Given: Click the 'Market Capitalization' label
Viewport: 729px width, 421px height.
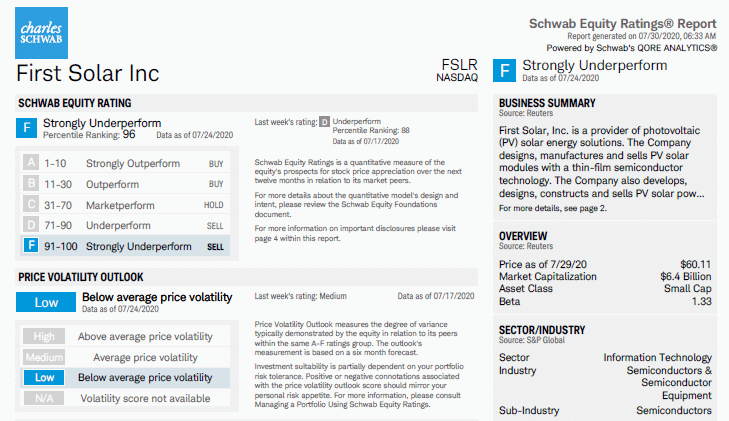Looking at the screenshot, I should pyautogui.click(x=548, y=276).
